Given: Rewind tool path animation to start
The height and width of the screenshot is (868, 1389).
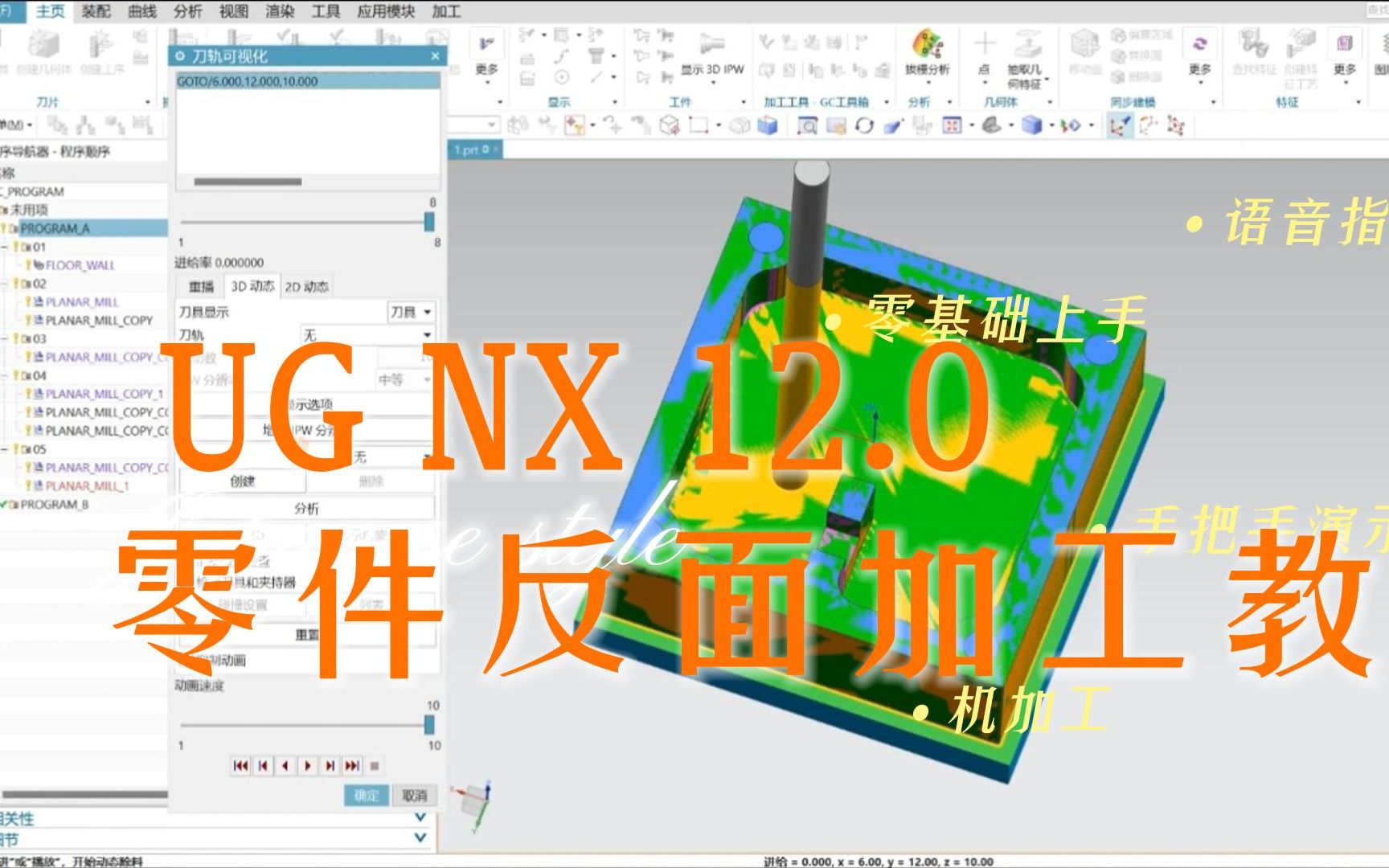Looking at the screenshot, I should tap(240, 766).
